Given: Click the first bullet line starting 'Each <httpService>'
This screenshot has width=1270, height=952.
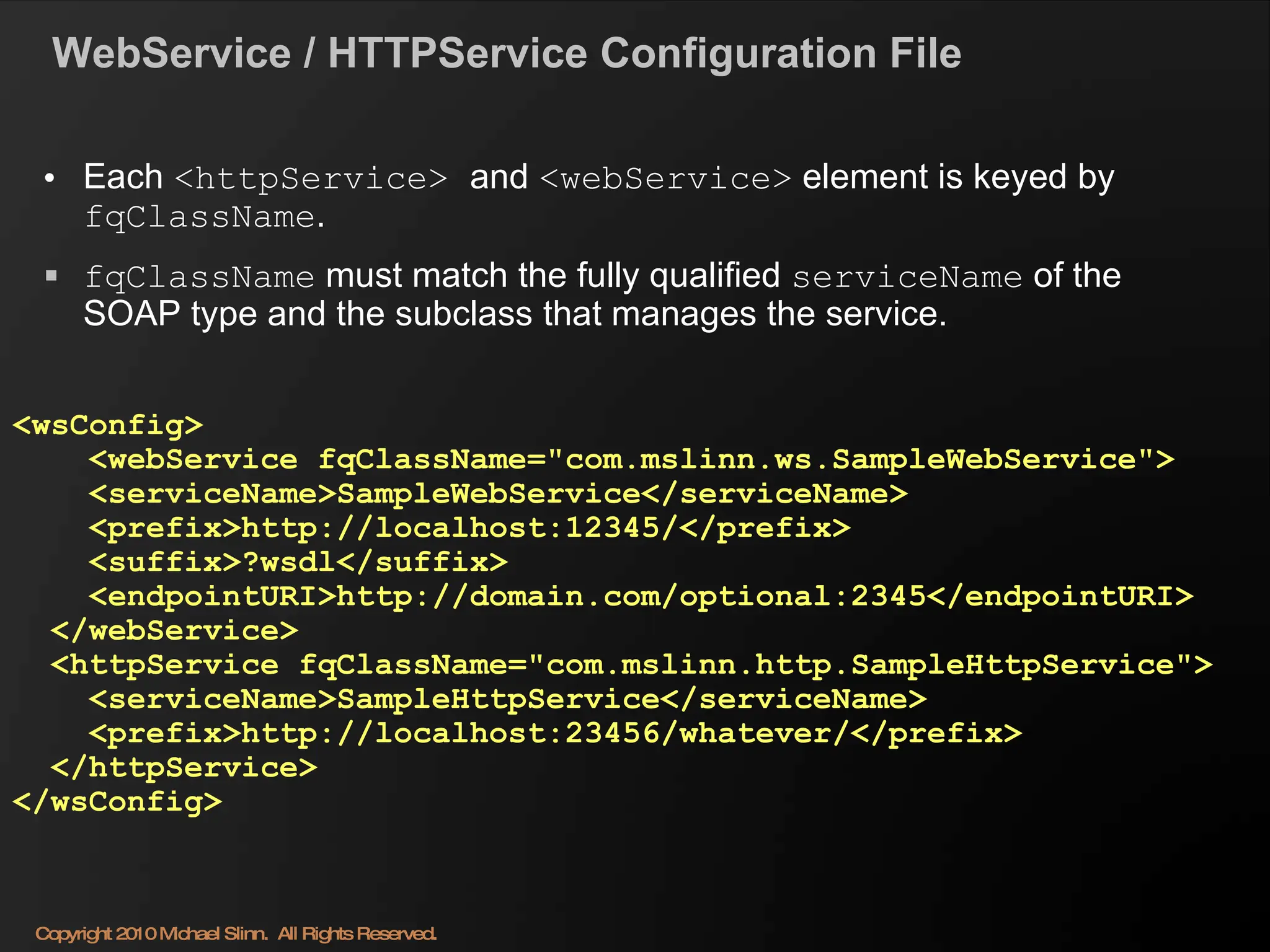Looking at the screenshot, I should tap(599, 178).
